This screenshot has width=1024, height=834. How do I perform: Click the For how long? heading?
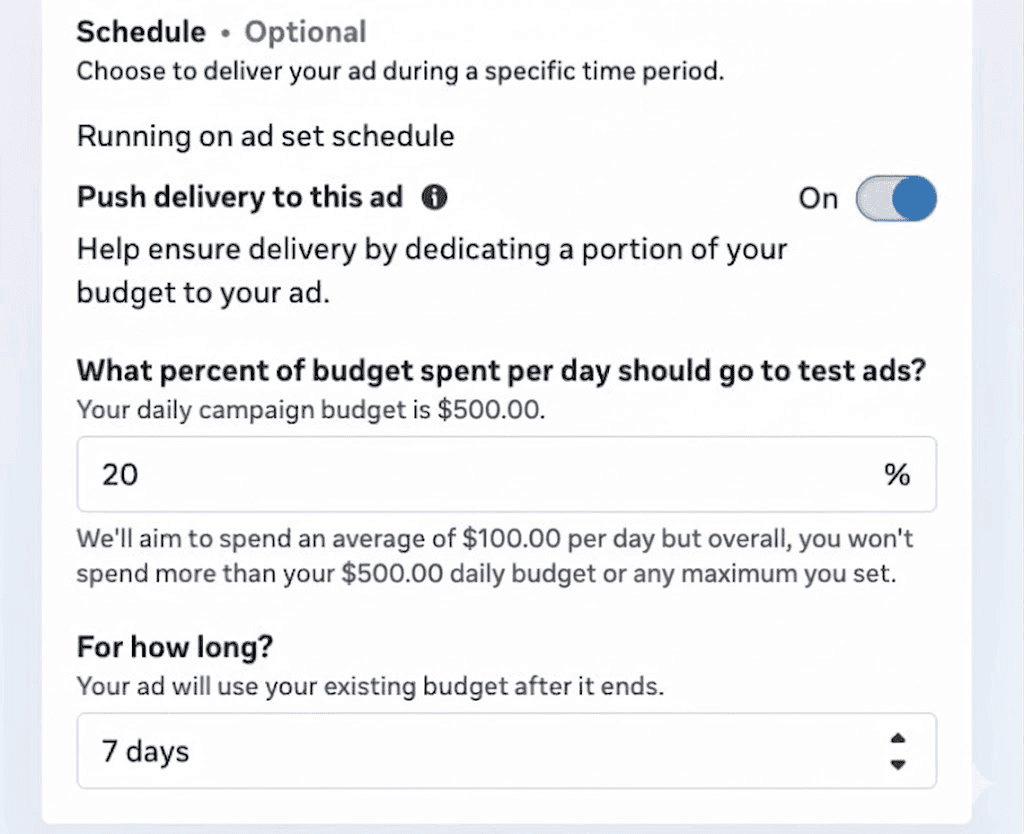point(175,647)
